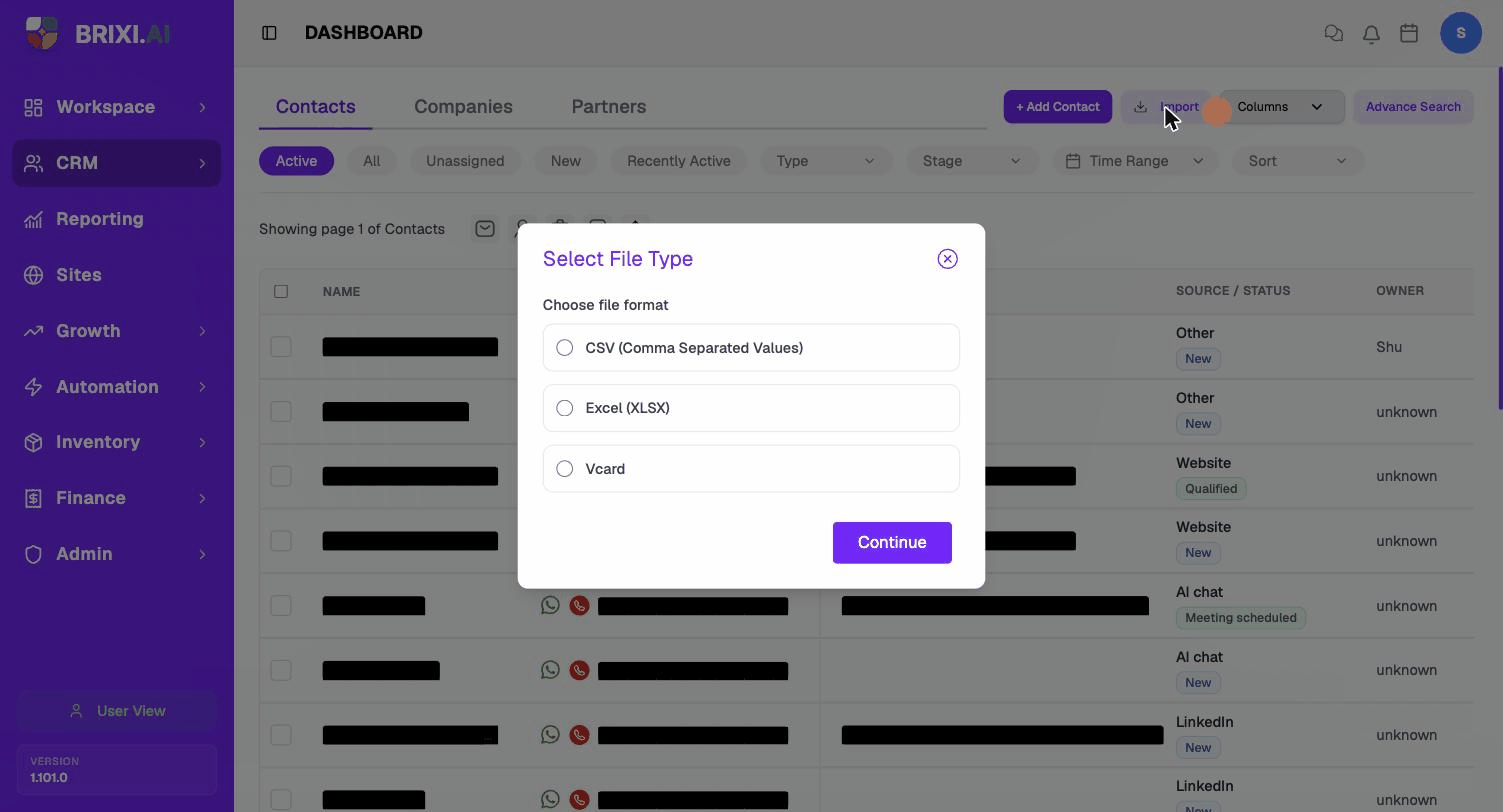Image resolution: width=1503 pixels, height=812 pixels.
Task: Pick the Vcard file format radio
Action: point(565,469)
